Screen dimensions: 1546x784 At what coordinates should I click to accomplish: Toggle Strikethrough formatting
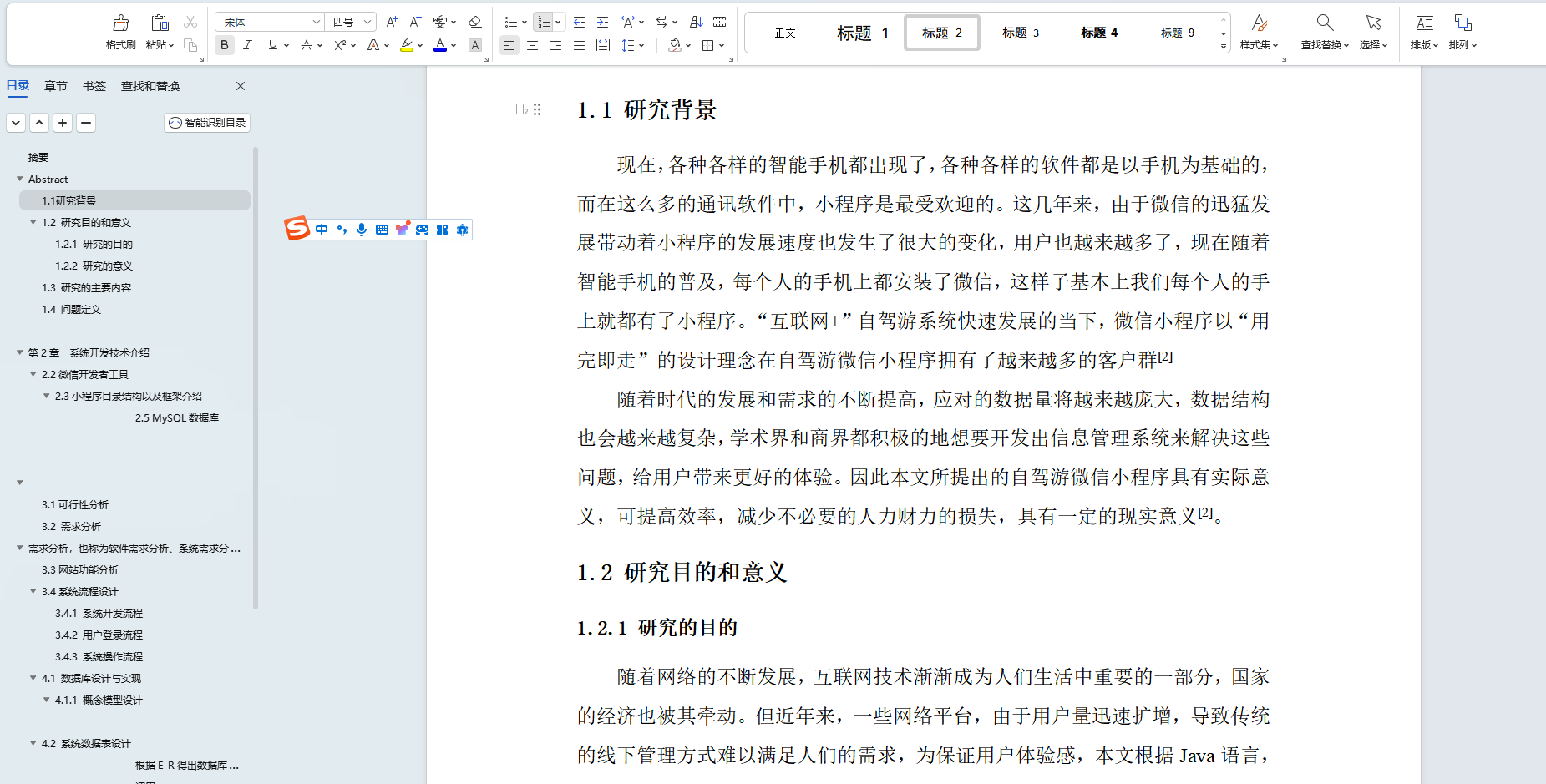coord(307,45)
